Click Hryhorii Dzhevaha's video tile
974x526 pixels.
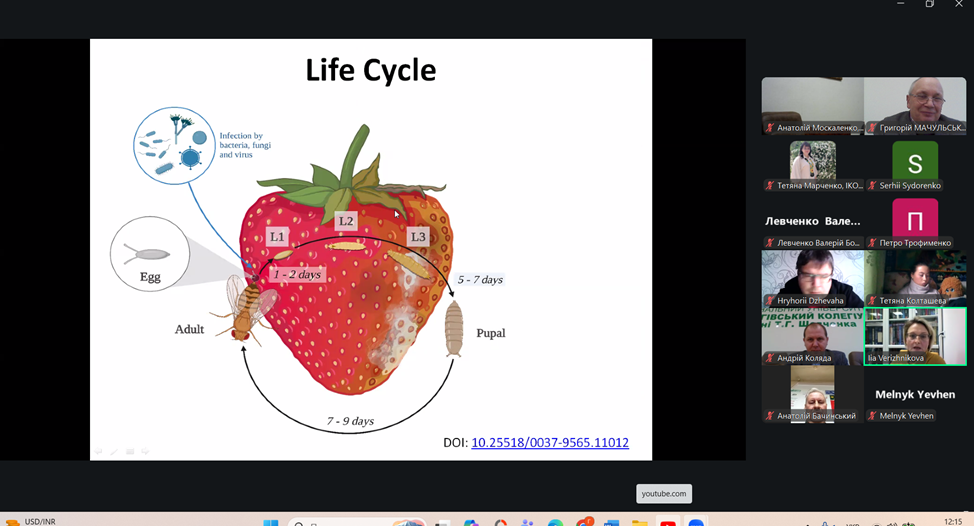point(812,277)
